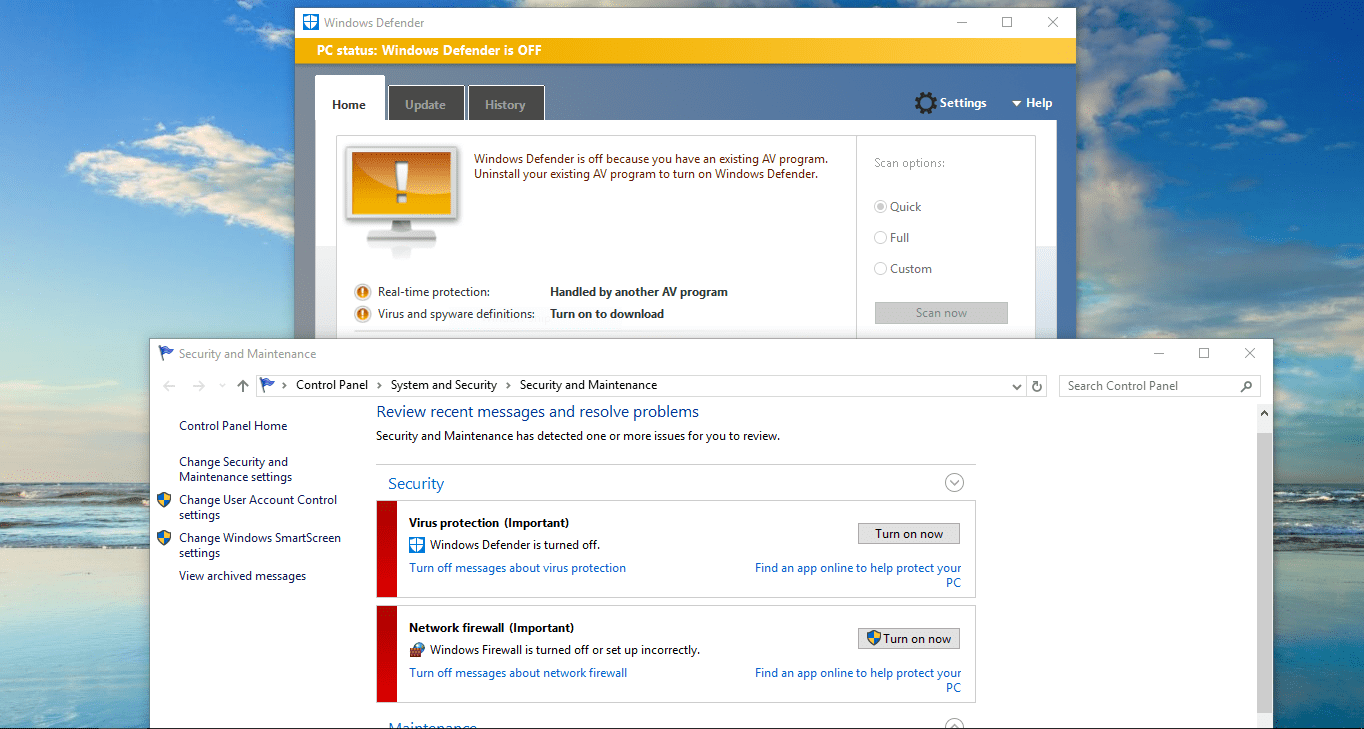This screenshot has width=1364, height=729.
Task: Open View archived messages link
Action: 242,576
